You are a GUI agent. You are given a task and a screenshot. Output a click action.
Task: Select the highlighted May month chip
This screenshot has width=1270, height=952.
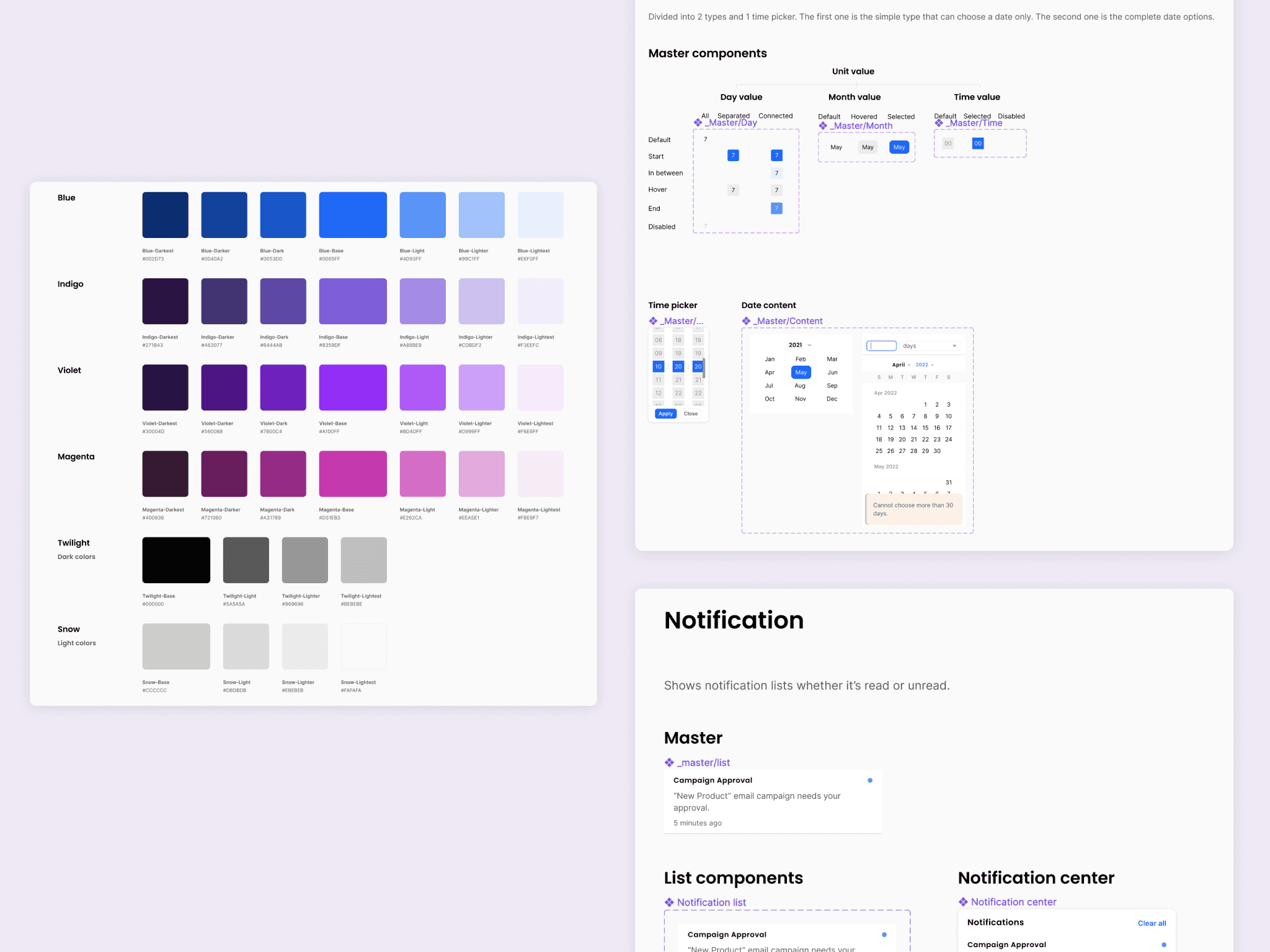tap(899, 148)
